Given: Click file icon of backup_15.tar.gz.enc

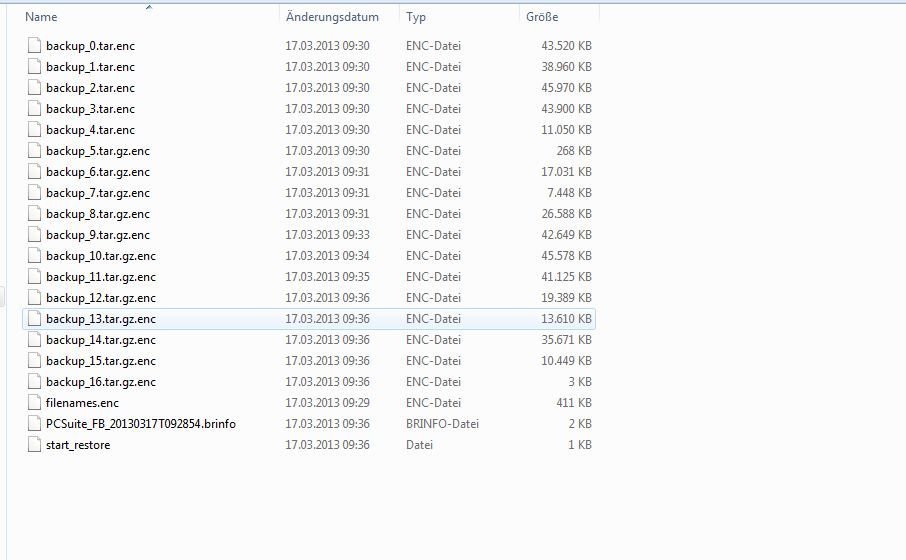Looking at the screenshot, I should (x=35, y=361).
